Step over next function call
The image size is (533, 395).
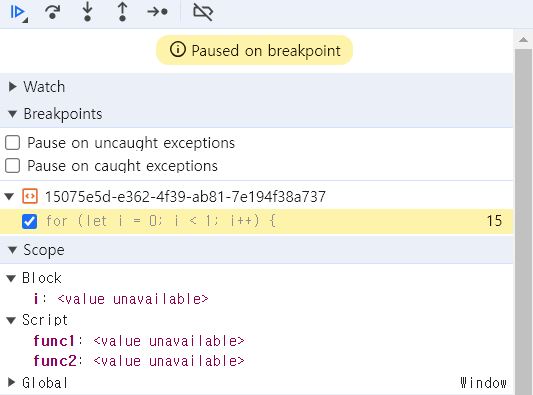(53, 12)
